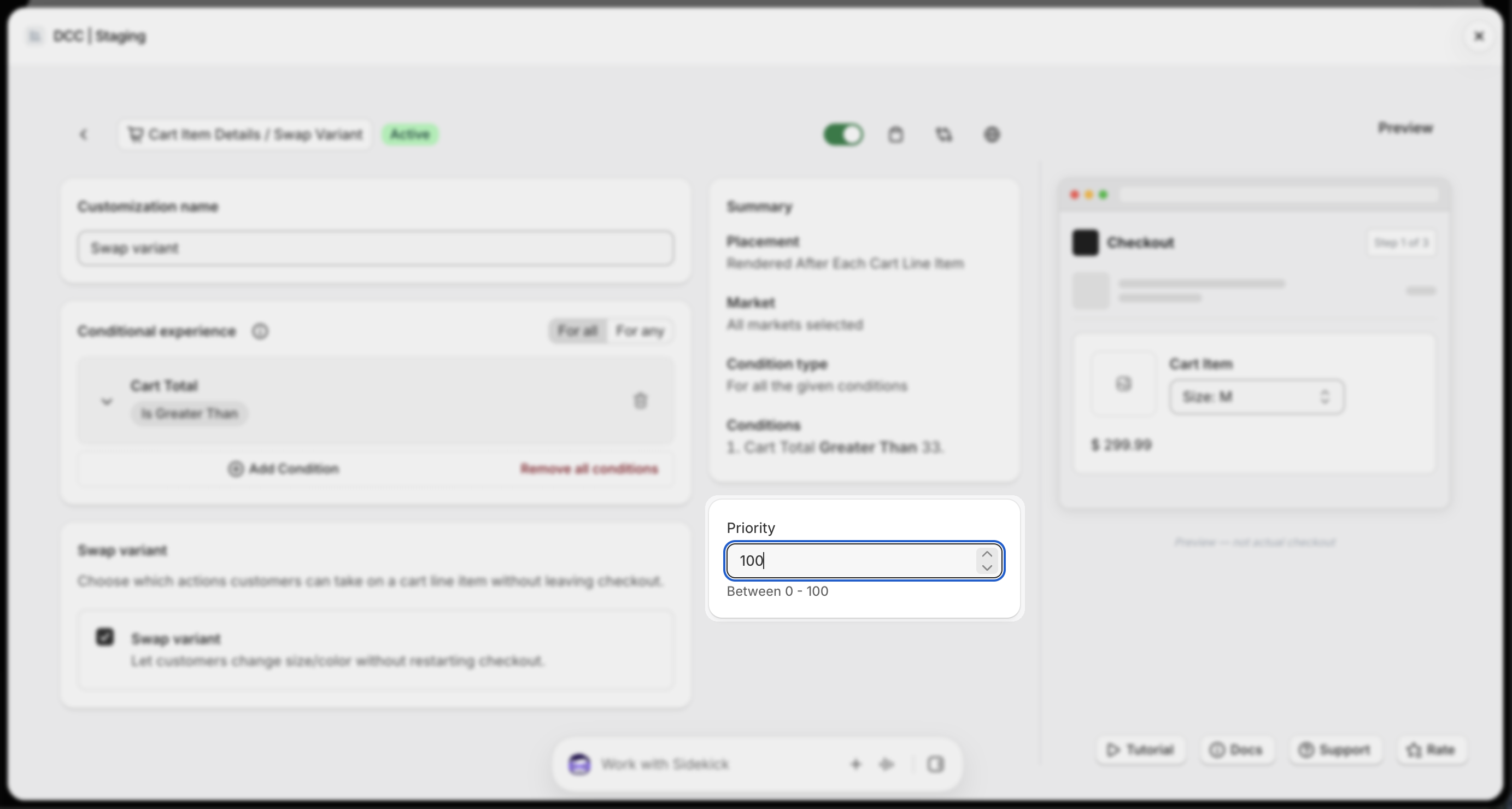Click Add Condition button

[284, 468]
